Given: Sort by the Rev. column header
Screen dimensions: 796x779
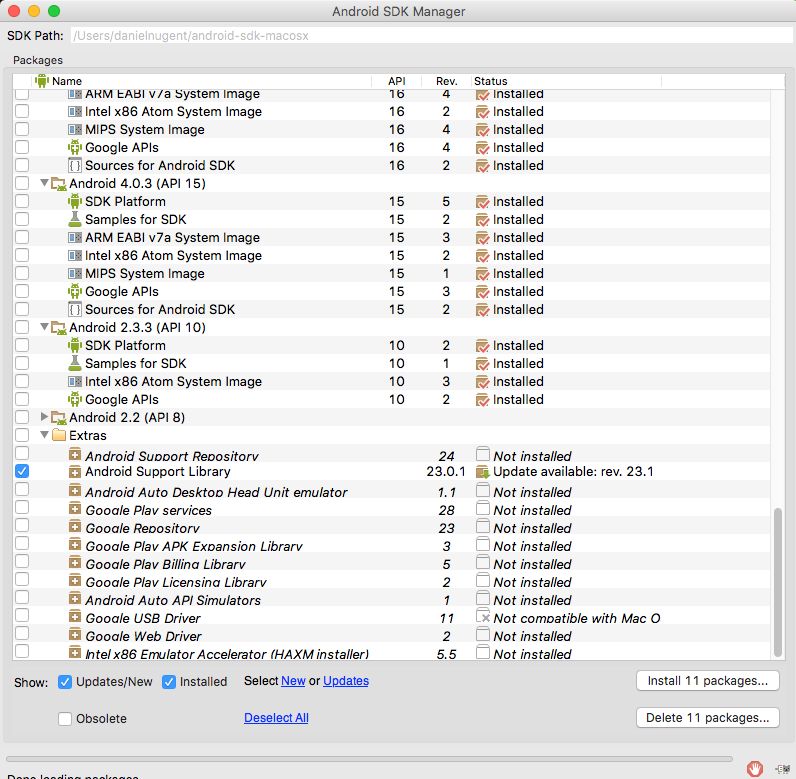Looking at the screenshot, I should (446, 81).
